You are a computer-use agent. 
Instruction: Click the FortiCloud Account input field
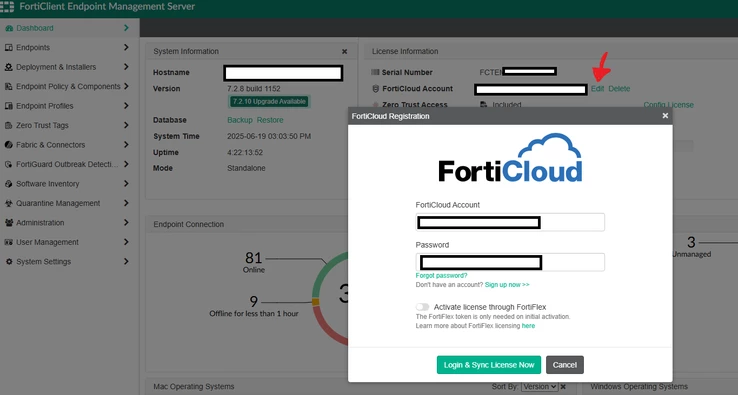[x=510, y=222]
